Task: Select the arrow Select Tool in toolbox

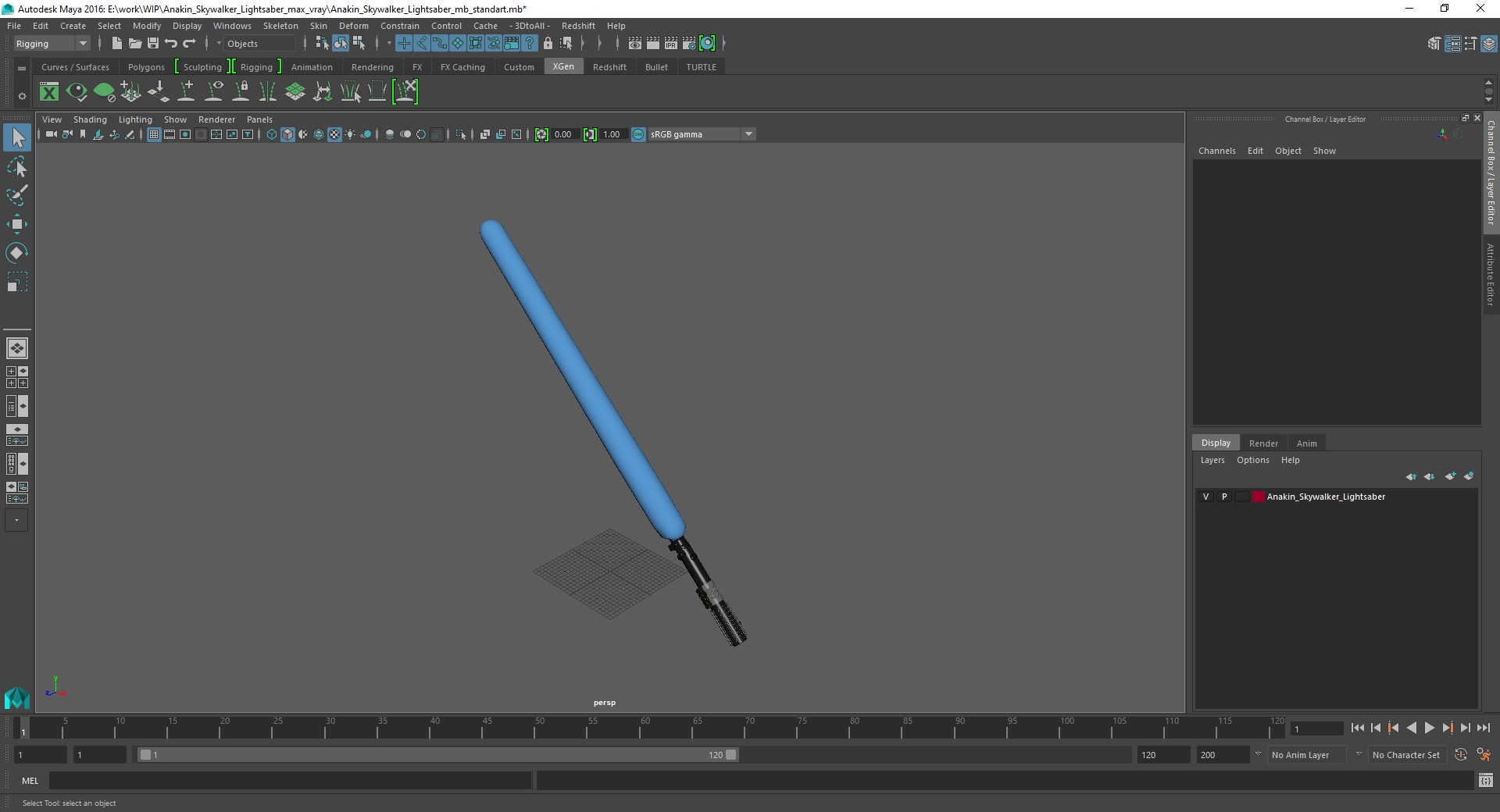Action: 17,138
